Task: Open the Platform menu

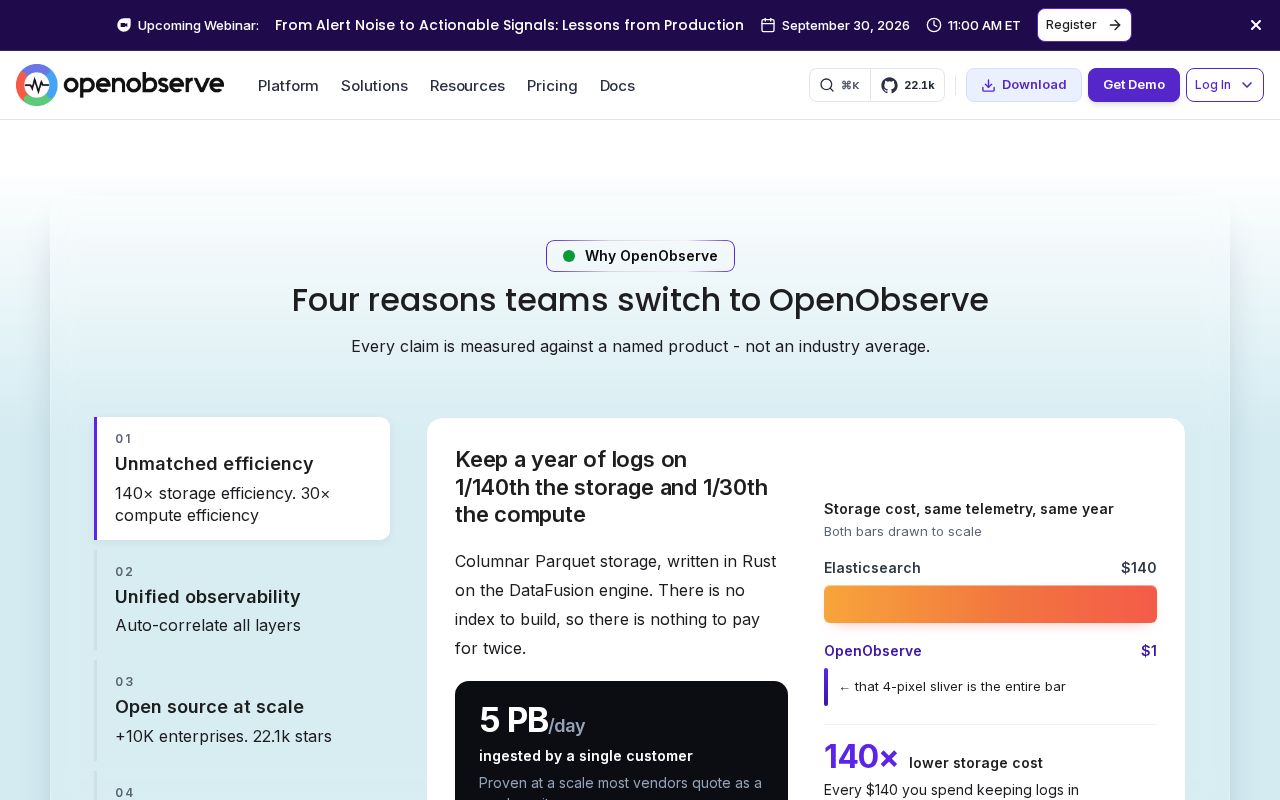Action: [x=288, y=86]
